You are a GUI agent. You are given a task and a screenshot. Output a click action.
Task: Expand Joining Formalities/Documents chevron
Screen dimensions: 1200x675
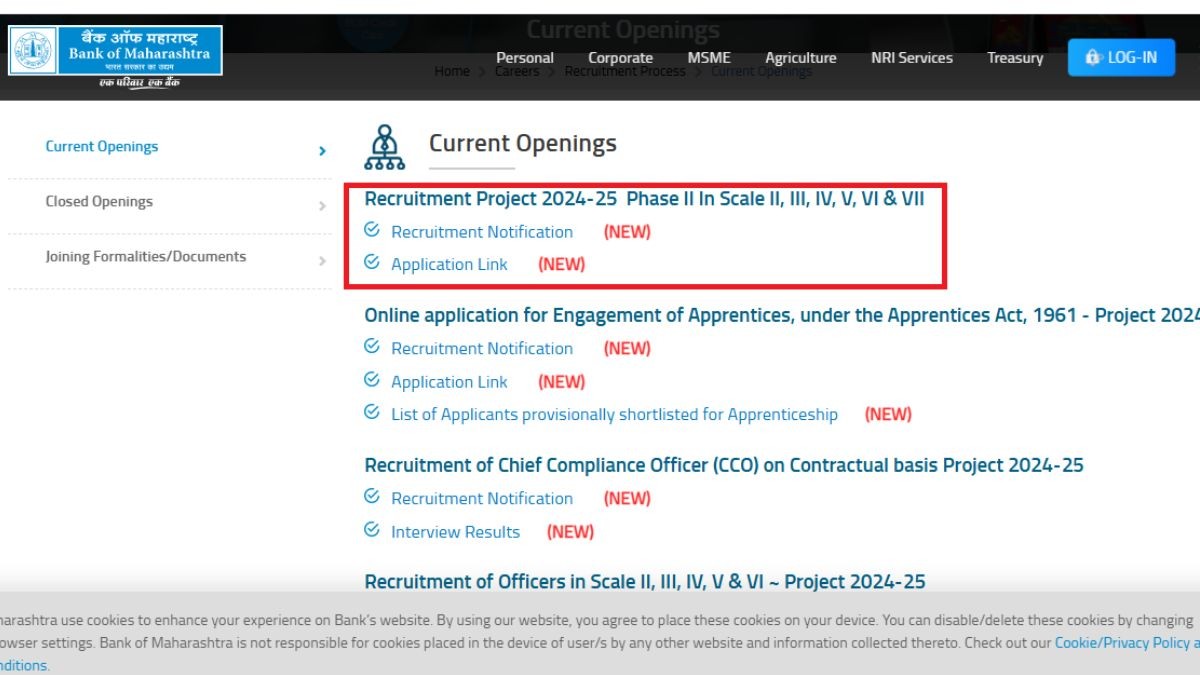322,261
